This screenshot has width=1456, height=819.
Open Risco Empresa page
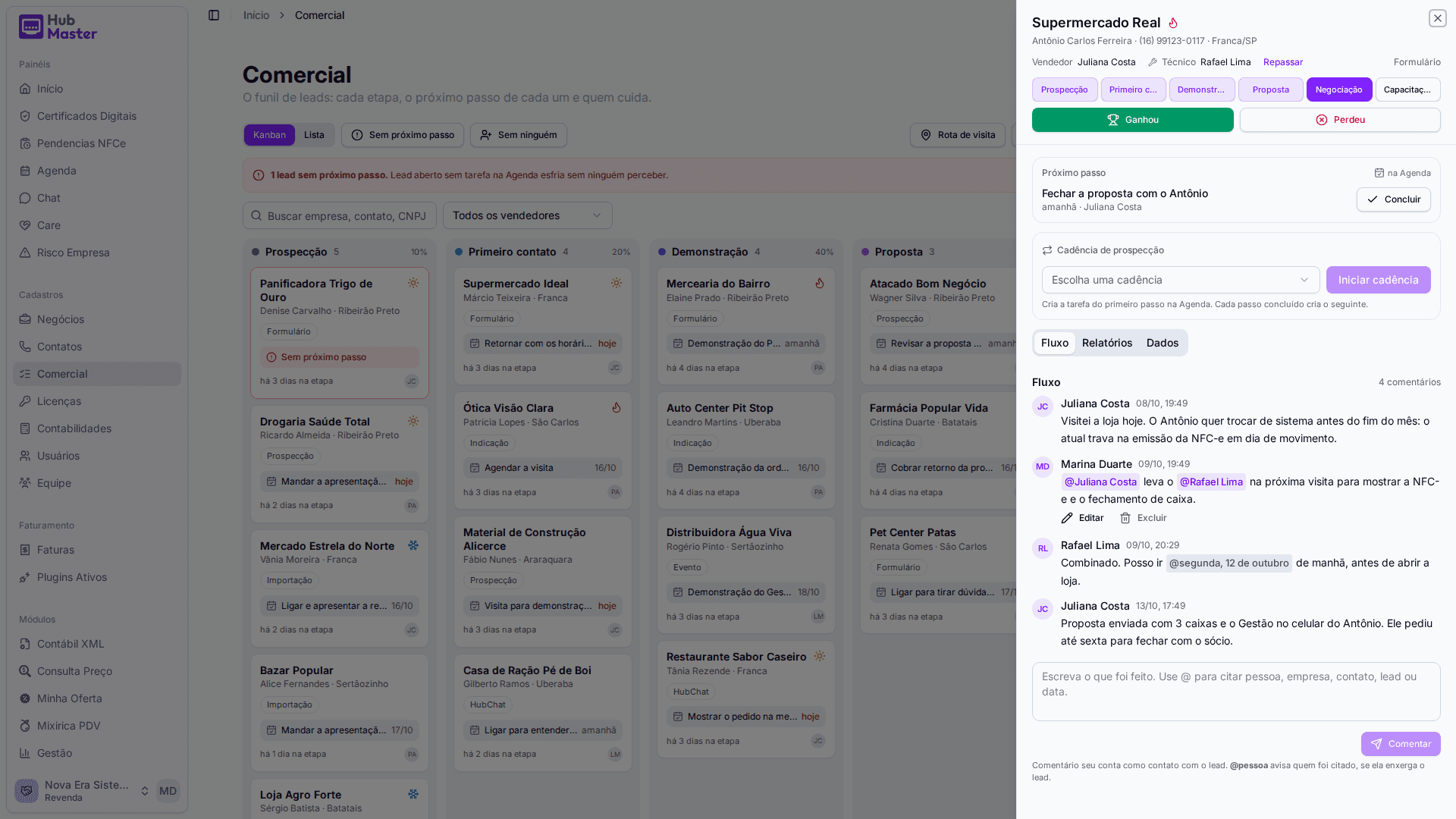(97, 253)
